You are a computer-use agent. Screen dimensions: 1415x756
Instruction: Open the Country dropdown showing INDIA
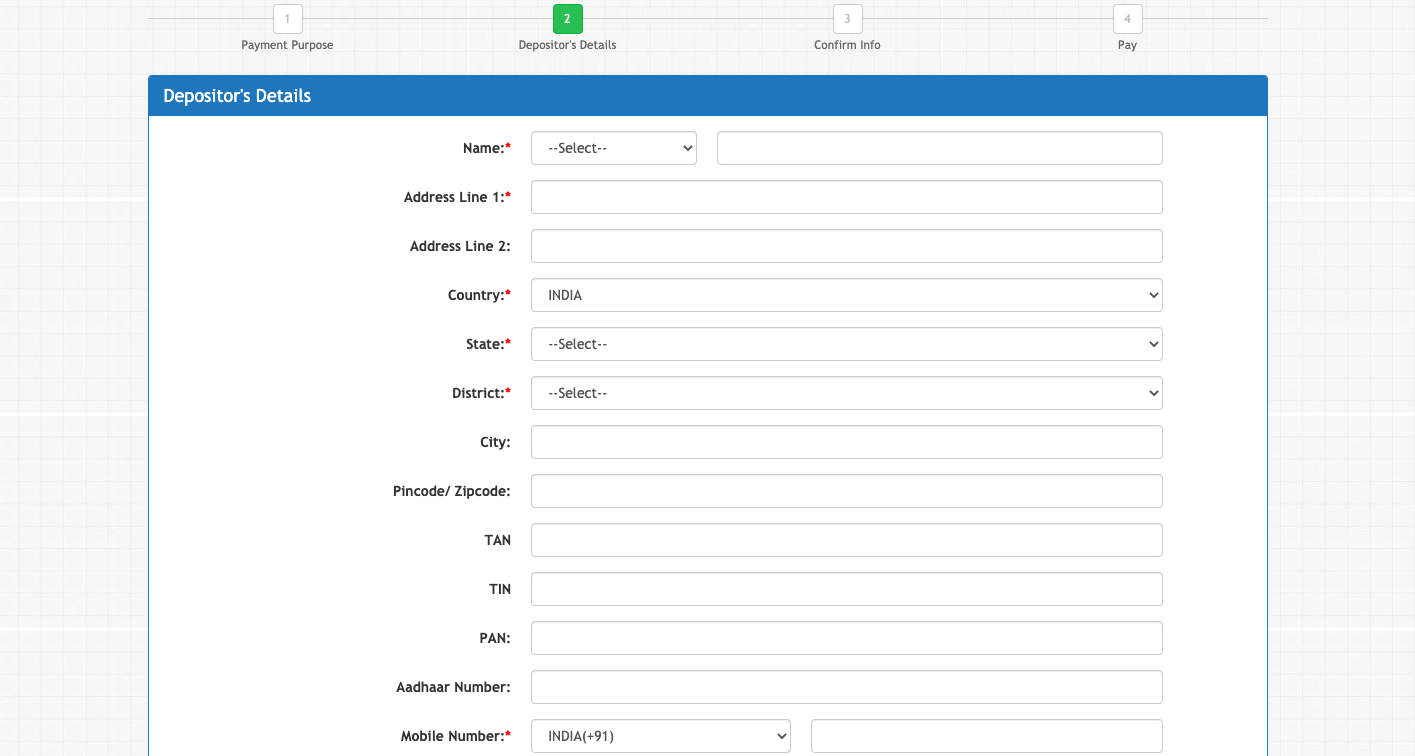coord(847,295)
